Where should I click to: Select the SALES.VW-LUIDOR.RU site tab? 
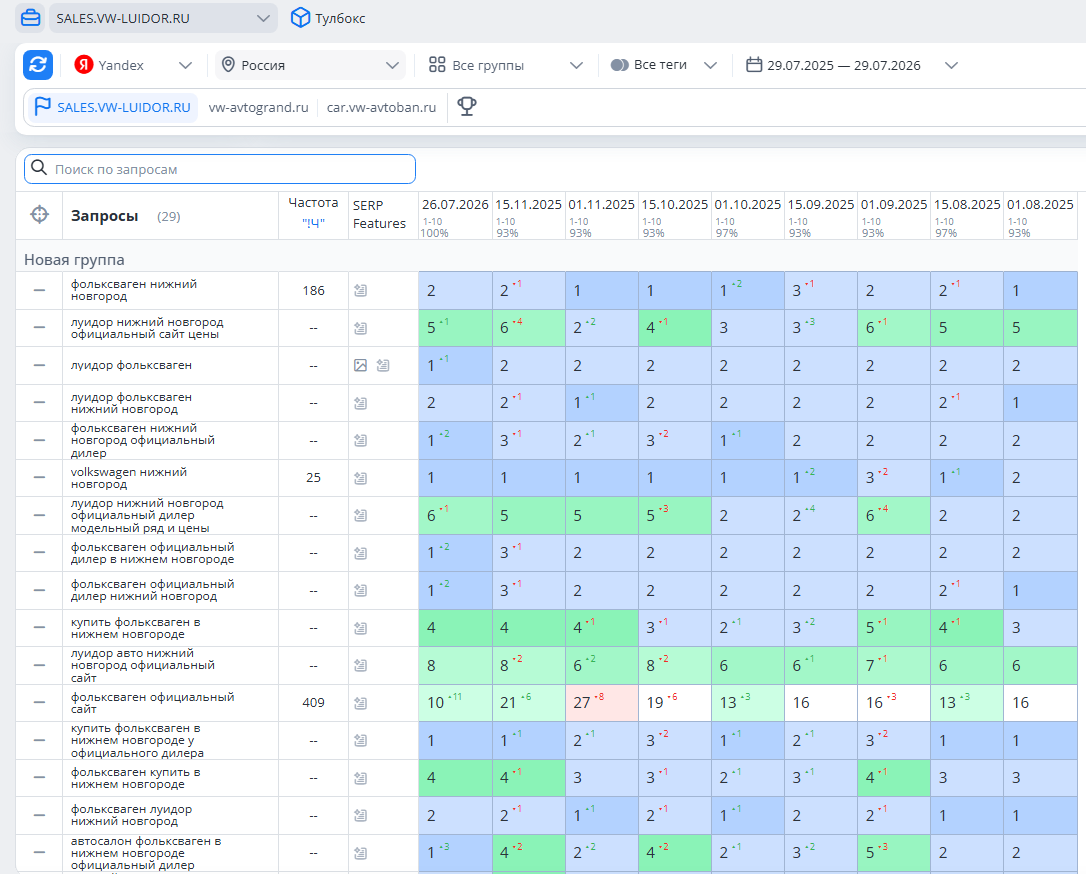113,107
